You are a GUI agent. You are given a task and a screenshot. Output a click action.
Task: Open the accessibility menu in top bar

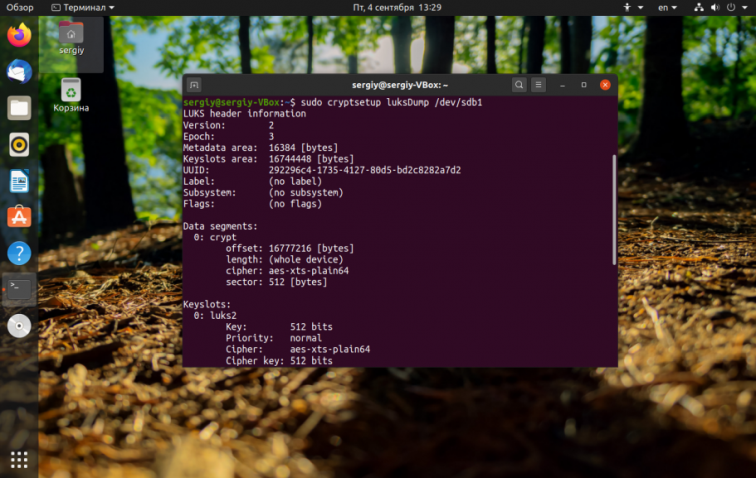pyautogui.click(x=633, y=7)
